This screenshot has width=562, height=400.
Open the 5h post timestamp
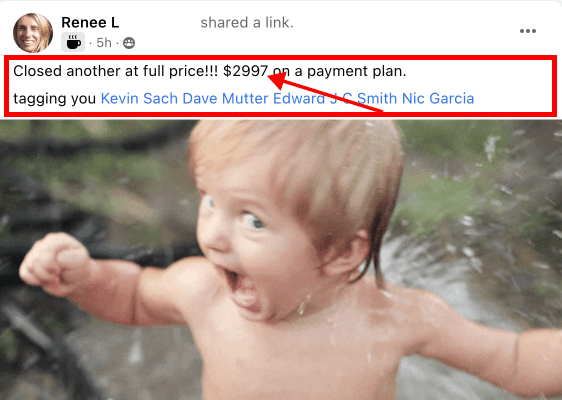(x=104, y=43)
